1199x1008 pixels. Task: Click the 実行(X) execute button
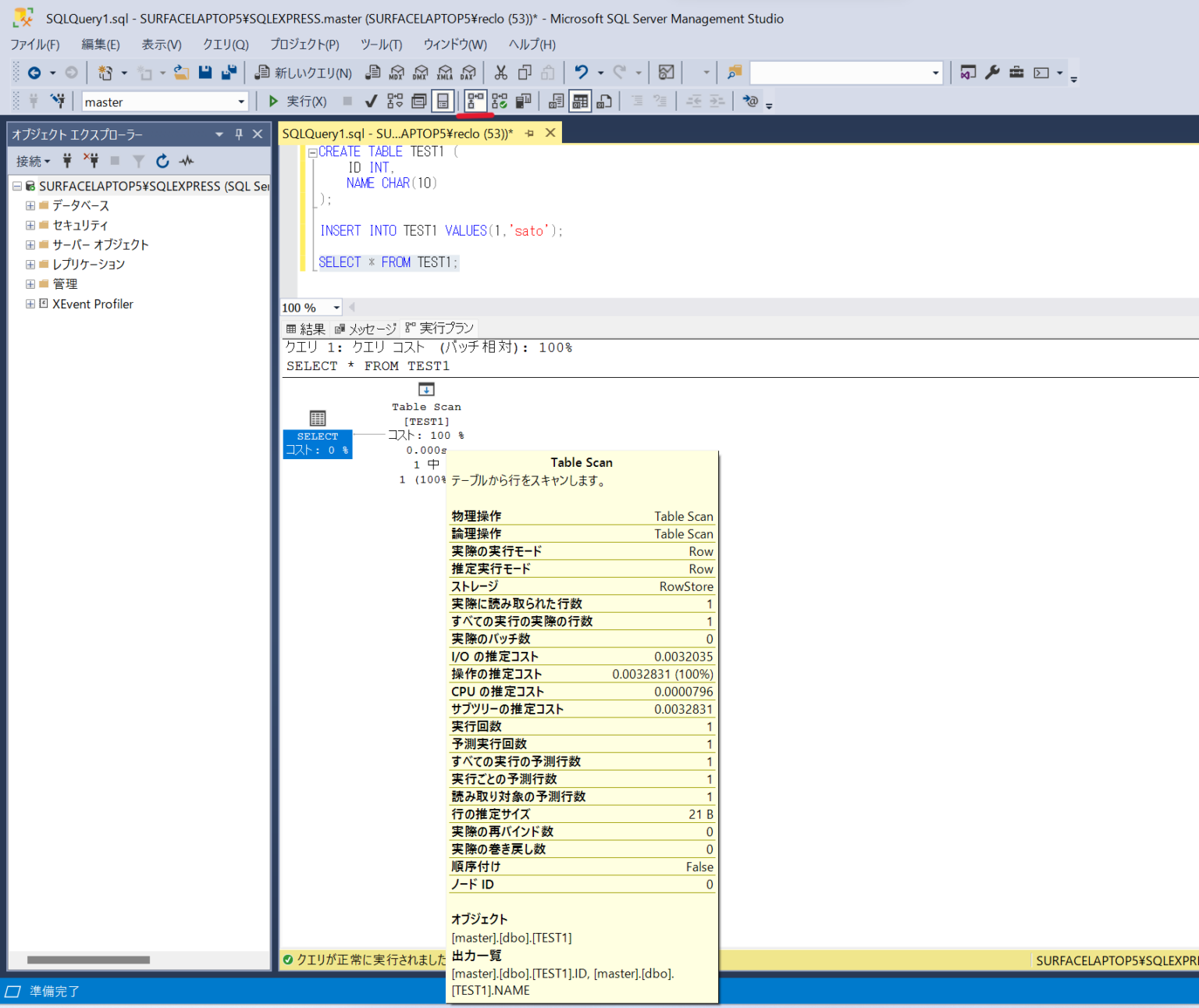click(x=297, y=101)
